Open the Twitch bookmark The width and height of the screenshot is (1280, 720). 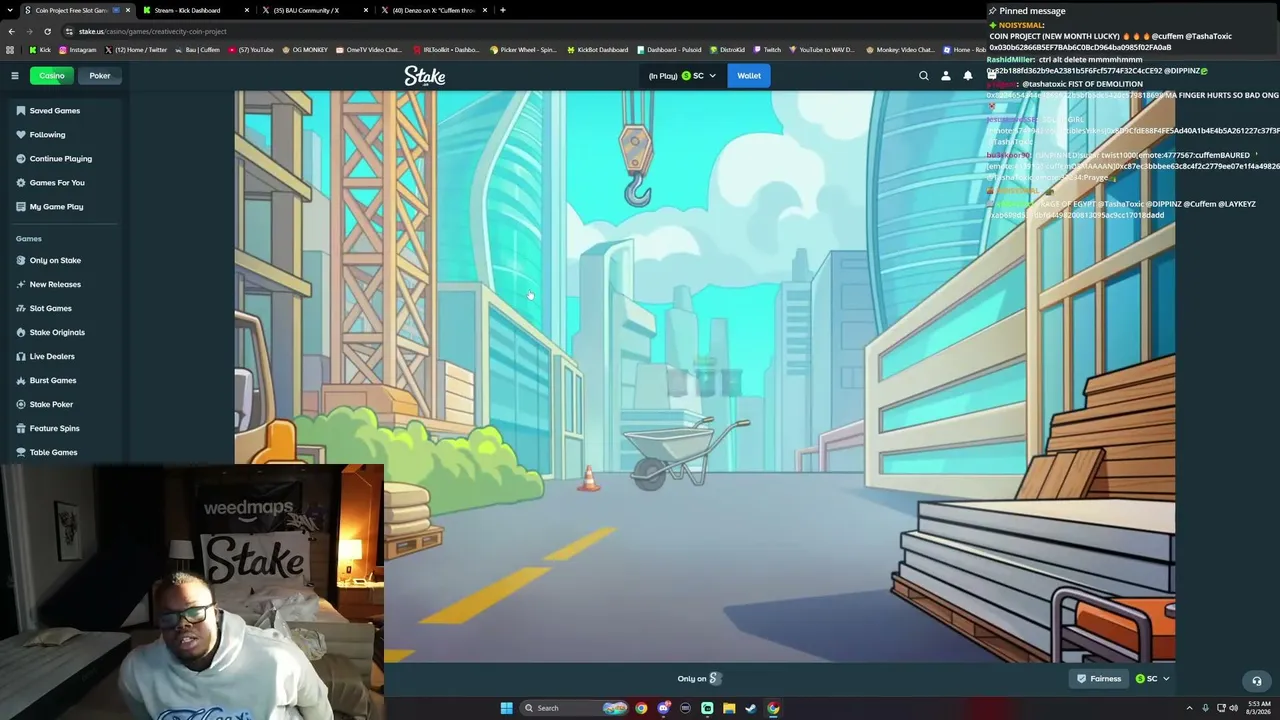767,49
